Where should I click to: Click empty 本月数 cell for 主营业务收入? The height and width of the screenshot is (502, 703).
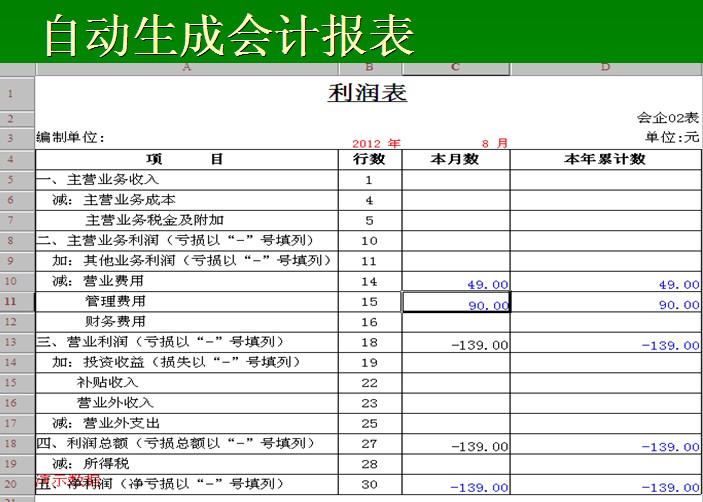pos(456,180)
